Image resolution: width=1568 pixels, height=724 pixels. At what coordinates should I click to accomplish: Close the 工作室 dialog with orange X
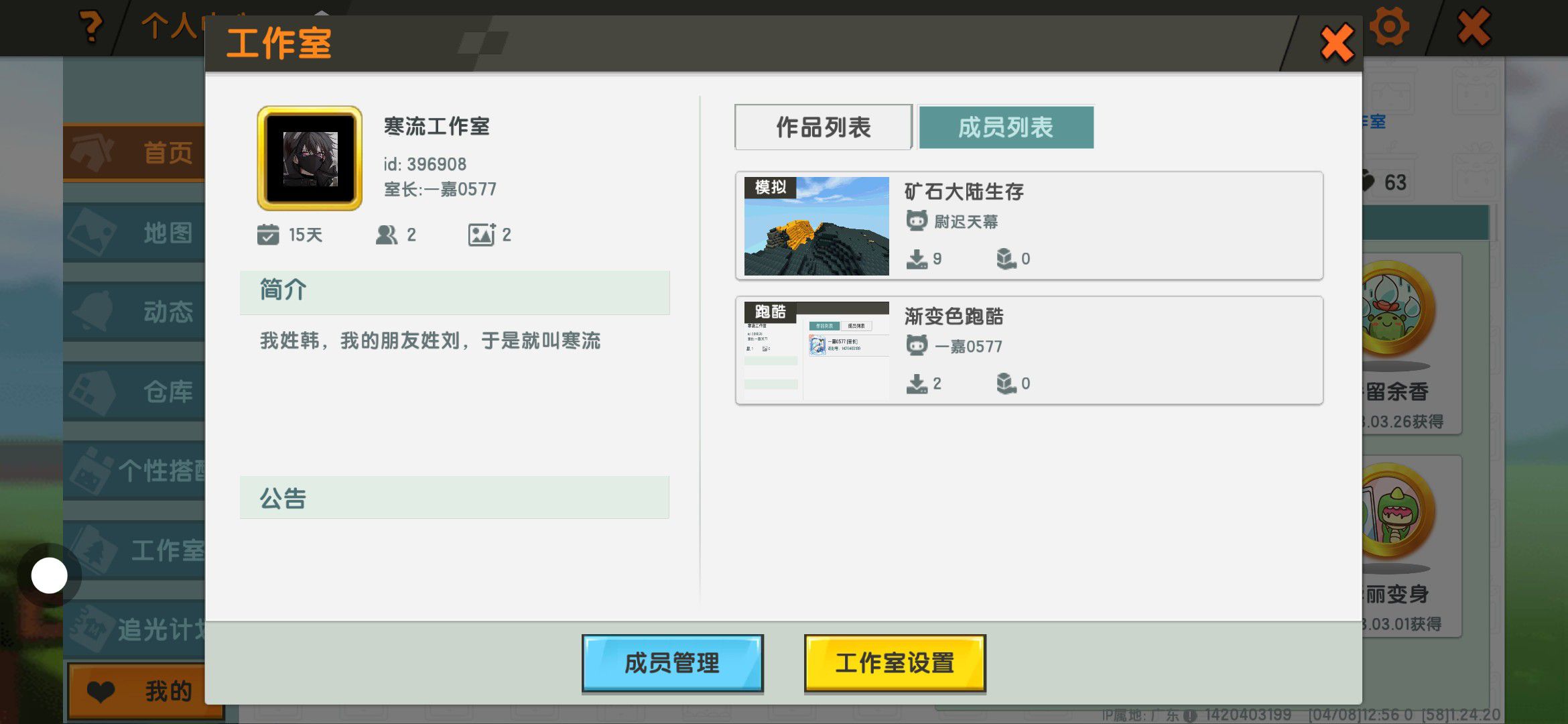[x=1336, y=44]
